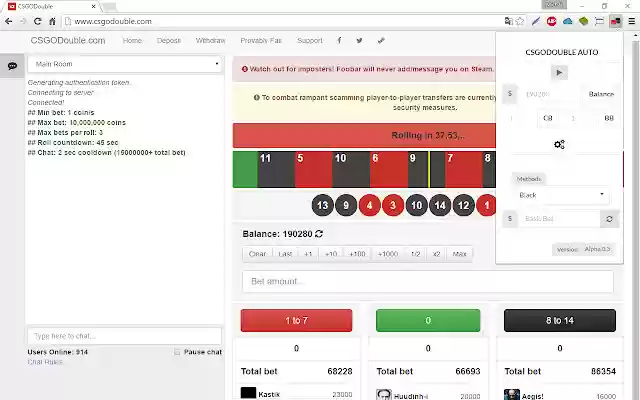The height and width of the screenshot is (400, 640).
Task: Add +10 to the bet
Action: (x=331, y=254)
